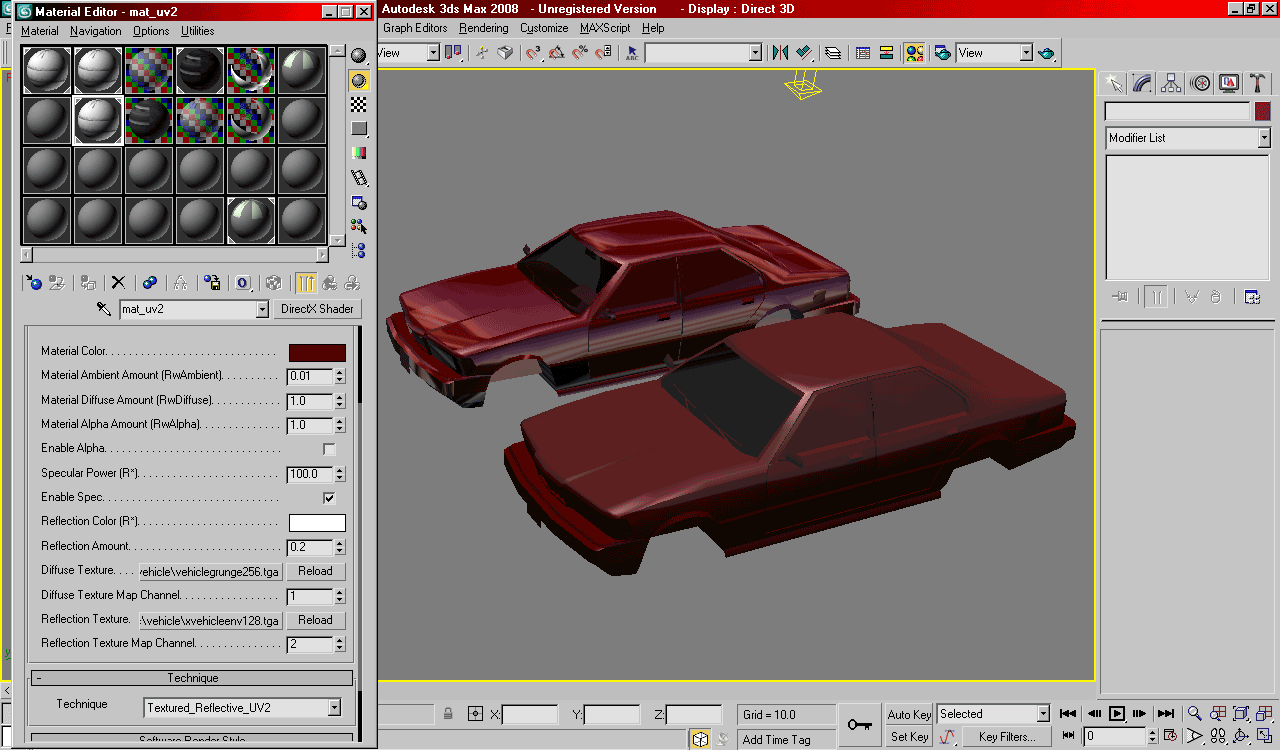Screen dimensions: 1280x750
Task: Open the Utilities hammer panel tab
Action: click(x=1258, y=84)
